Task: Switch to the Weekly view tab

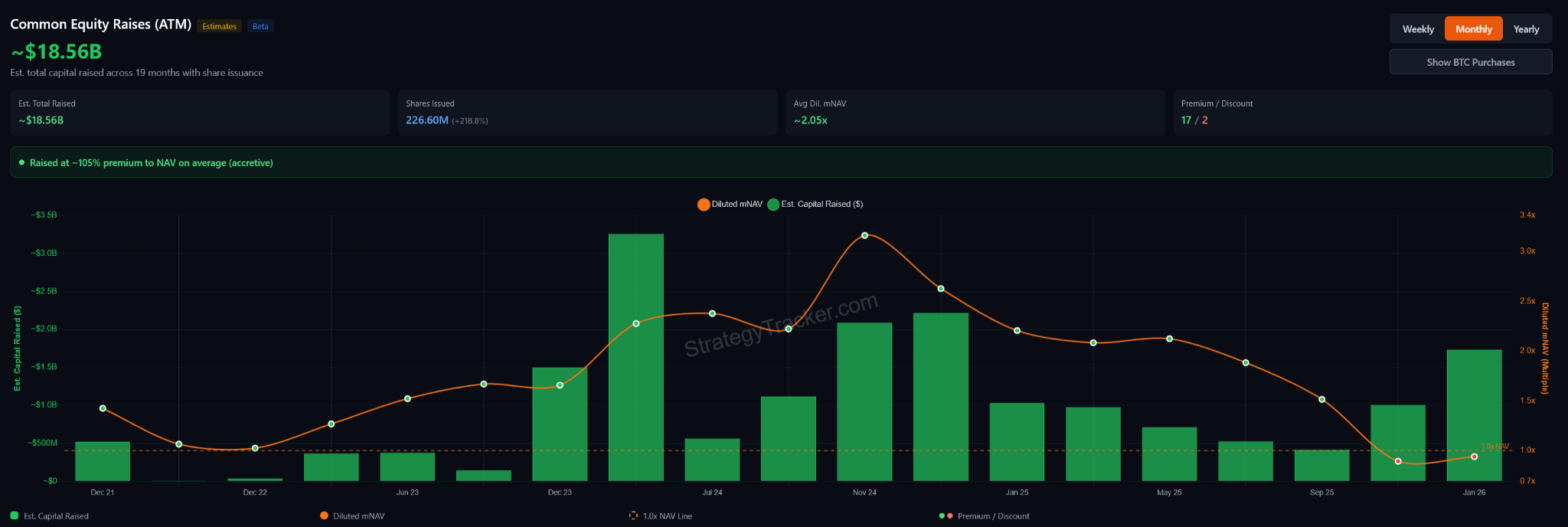Action: pos(1417,29)
